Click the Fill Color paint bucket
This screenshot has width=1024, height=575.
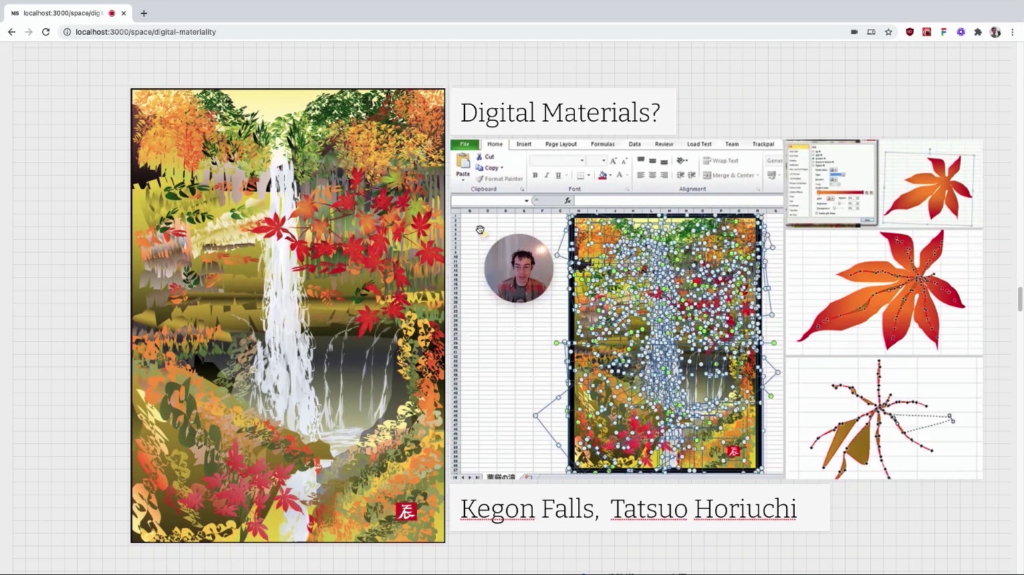tap(602, 175)
